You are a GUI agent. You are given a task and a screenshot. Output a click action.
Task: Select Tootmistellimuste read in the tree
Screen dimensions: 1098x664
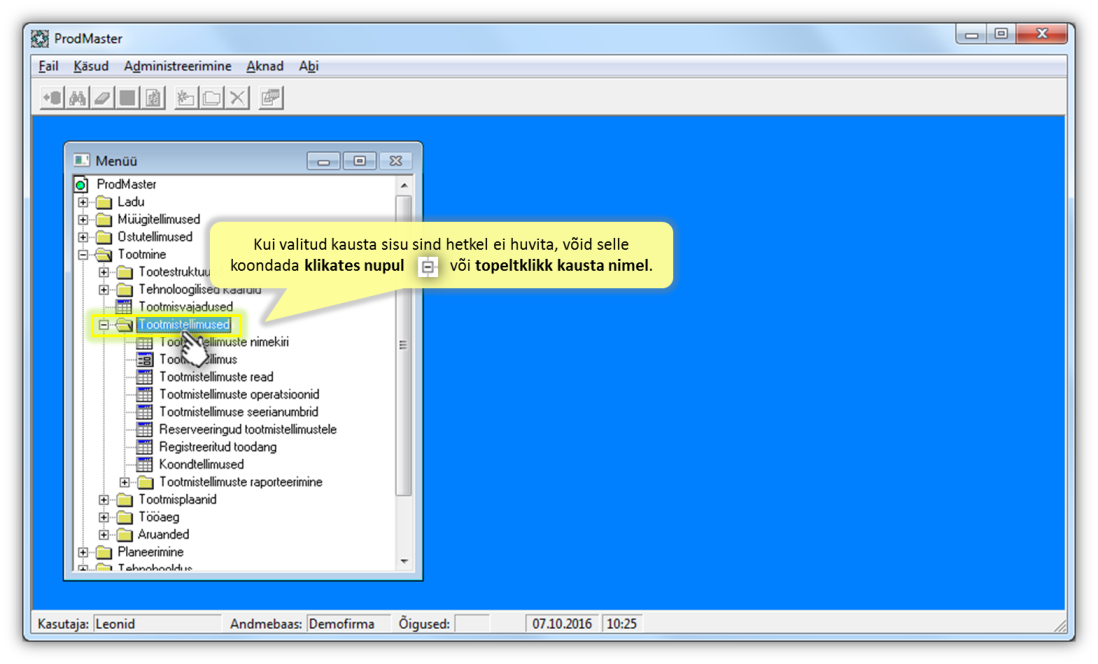click(x=216, y=377)
